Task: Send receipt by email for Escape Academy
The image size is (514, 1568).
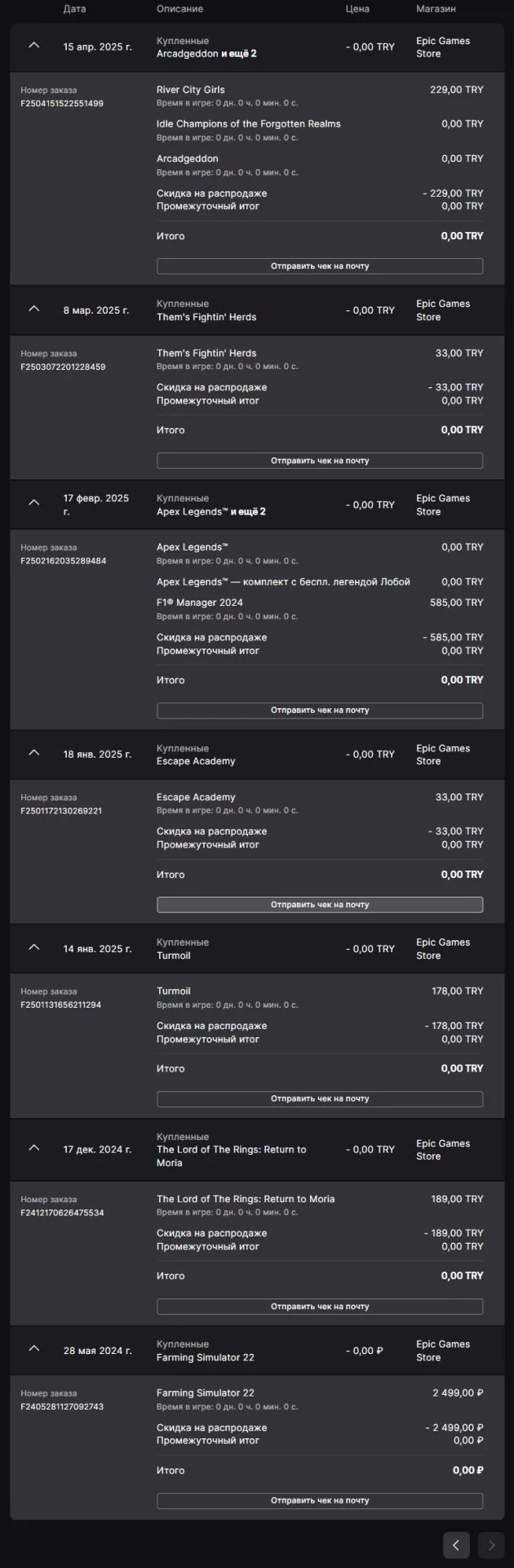Action: coord(320,905)
